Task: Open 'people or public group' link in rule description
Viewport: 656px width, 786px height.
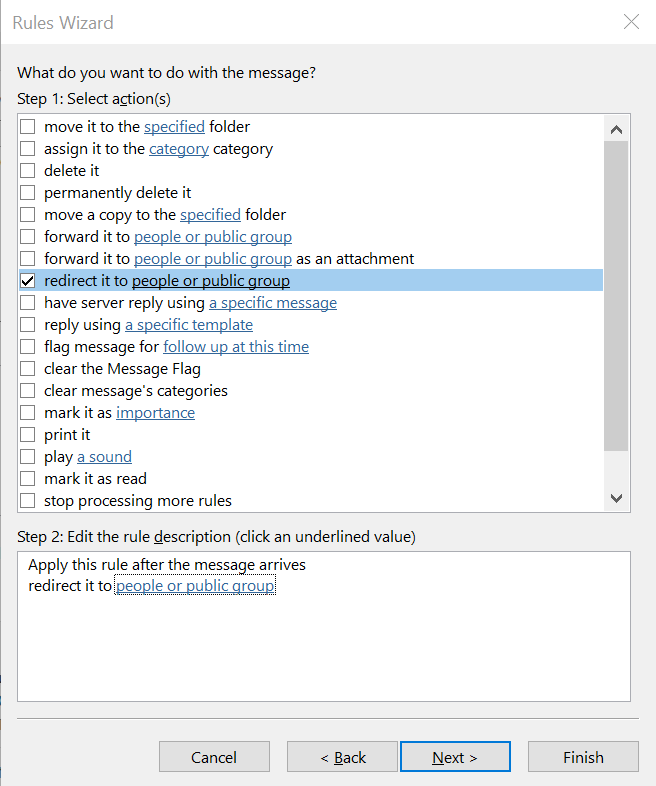Action: pos(195,585)
